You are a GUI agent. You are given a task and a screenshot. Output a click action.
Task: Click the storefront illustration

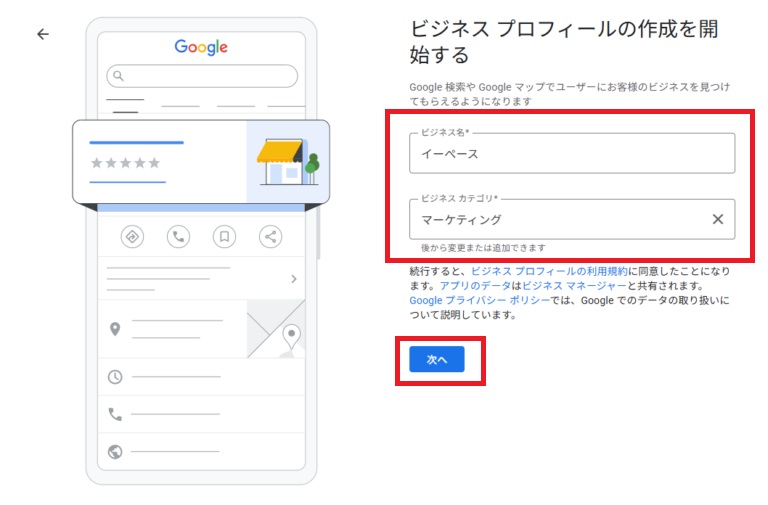tap(288, 162)
